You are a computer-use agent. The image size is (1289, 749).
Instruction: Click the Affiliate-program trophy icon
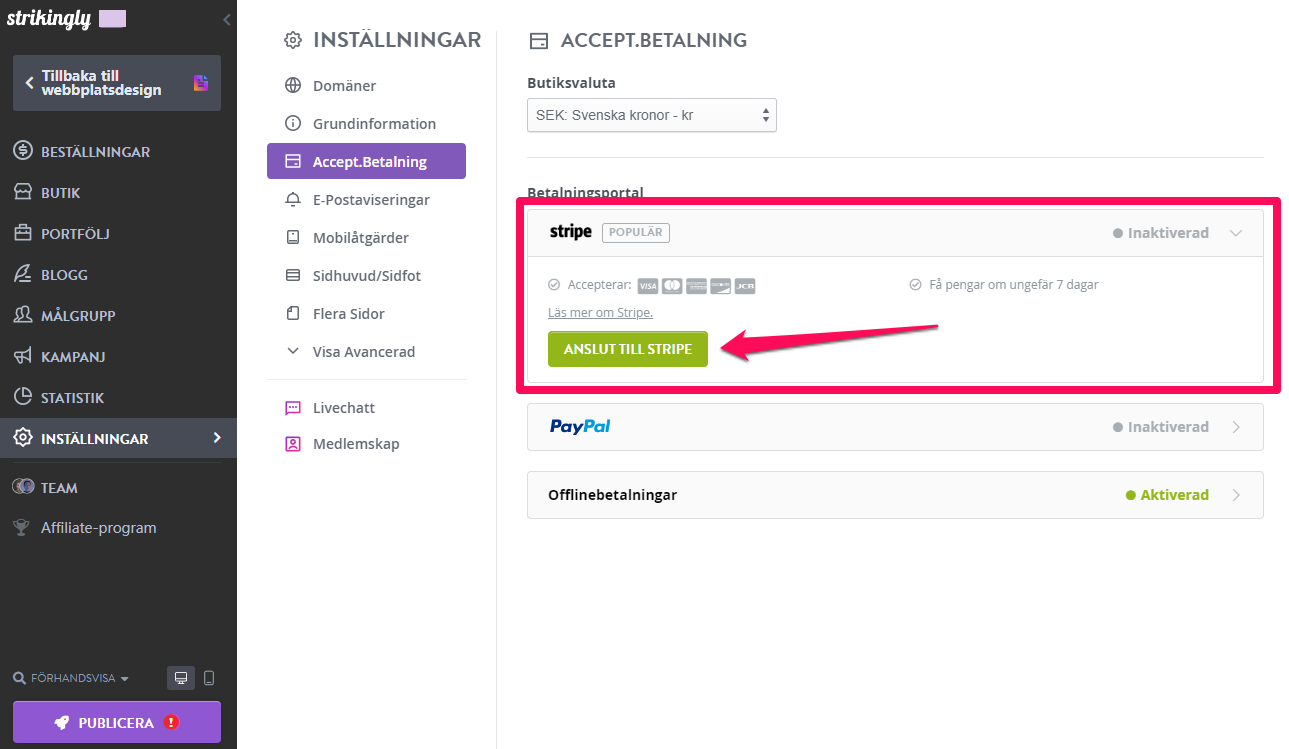coord(22,528)
